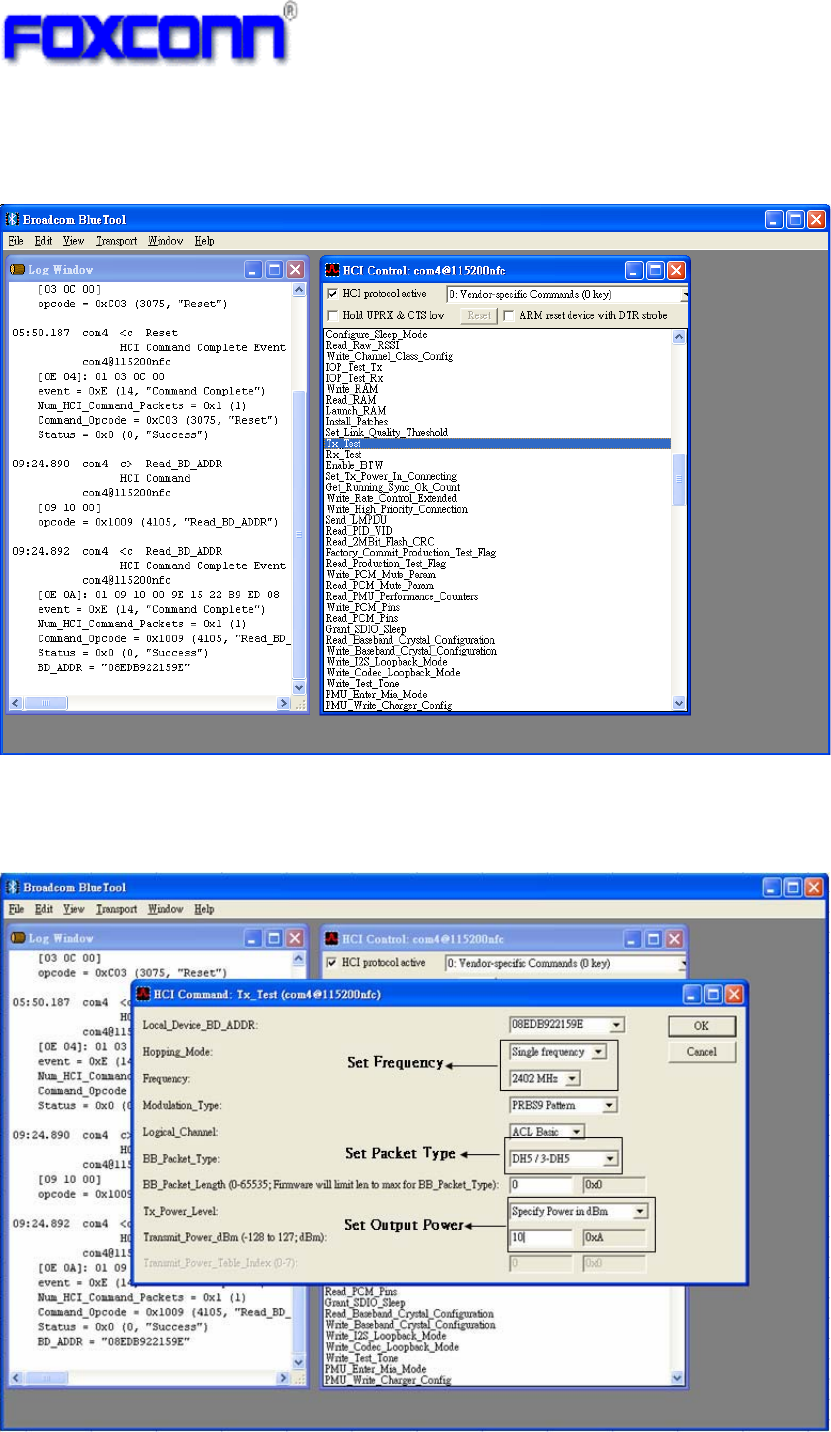Click the BB_Packet_Length decimal input field

543,1185
